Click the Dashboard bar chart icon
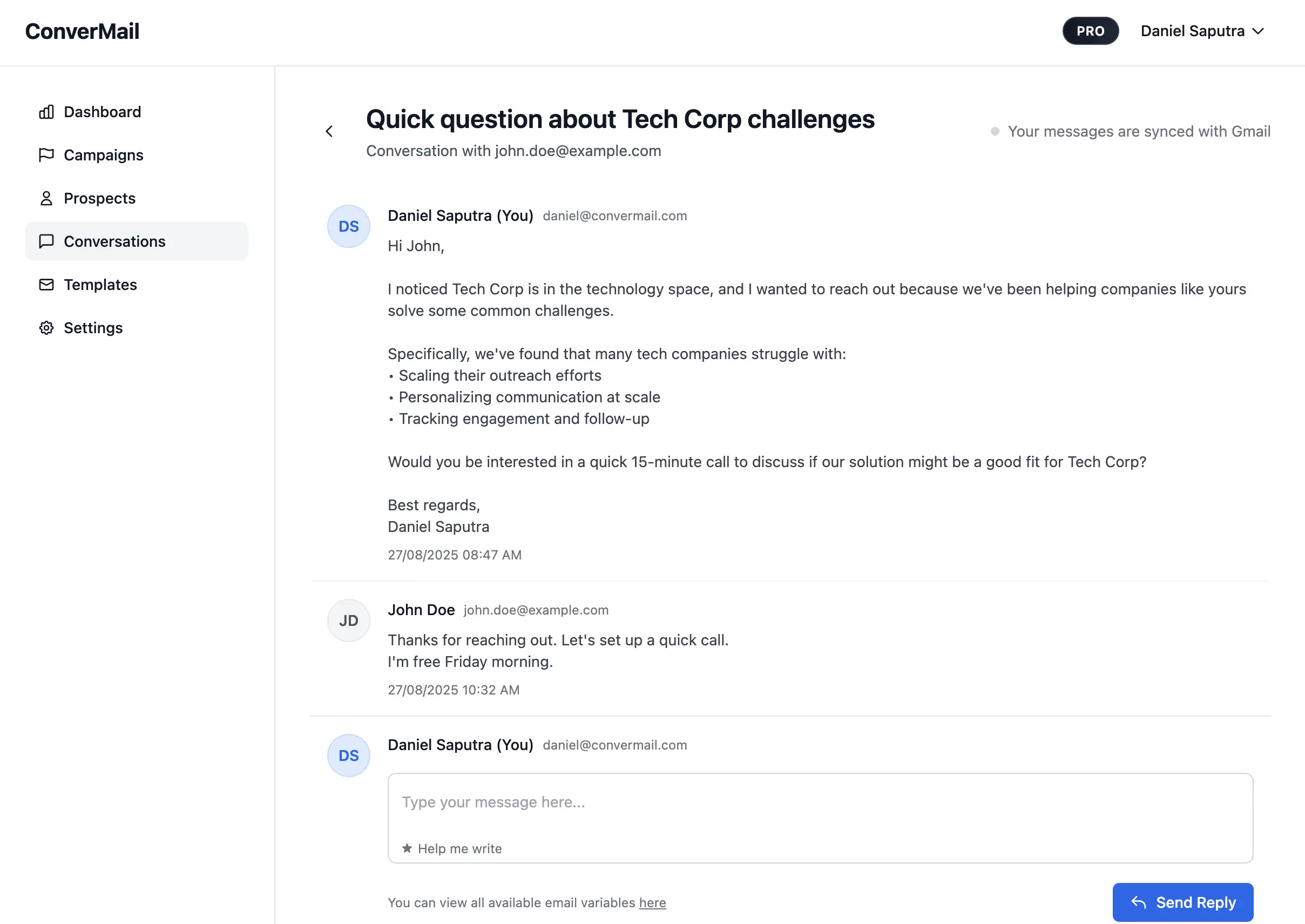Image resolution: width=1305 pixels, height=924 pixels. 46,112
